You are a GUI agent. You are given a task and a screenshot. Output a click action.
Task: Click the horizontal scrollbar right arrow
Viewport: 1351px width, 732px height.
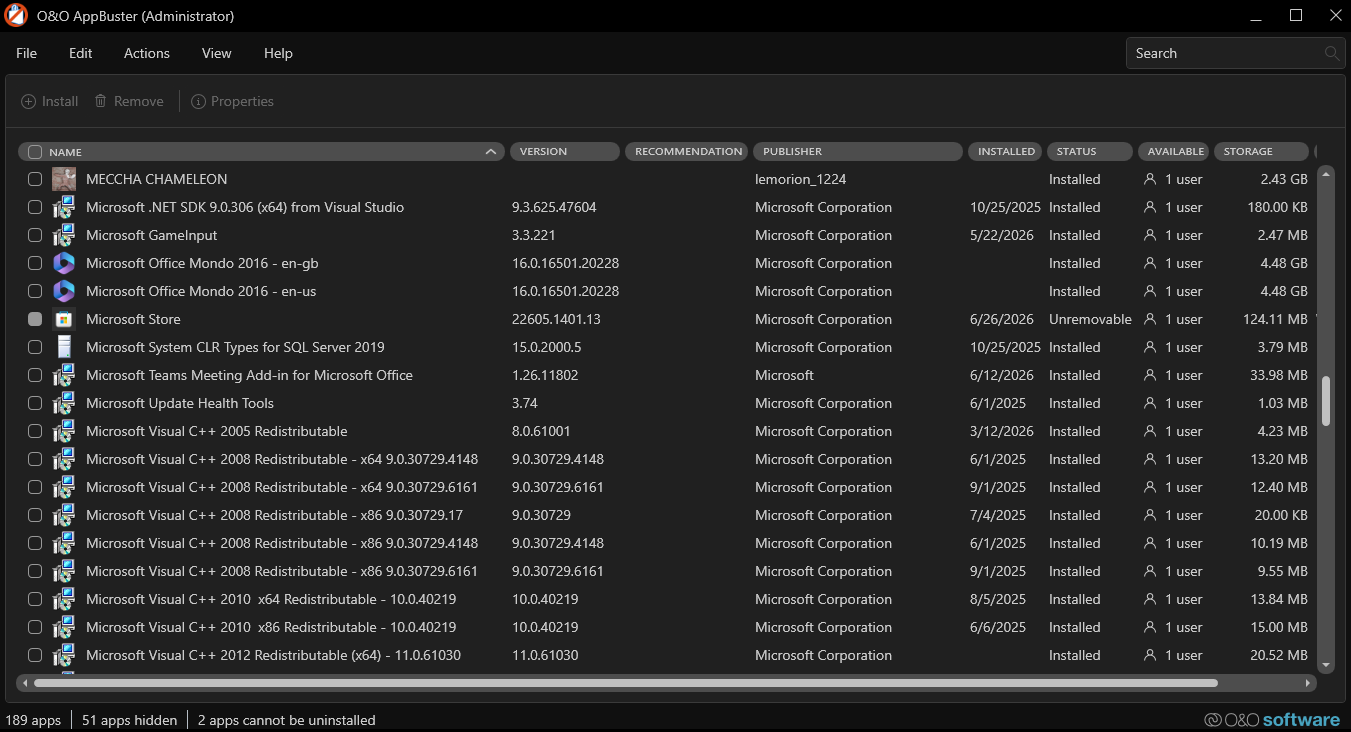(x=1308, y=684)
